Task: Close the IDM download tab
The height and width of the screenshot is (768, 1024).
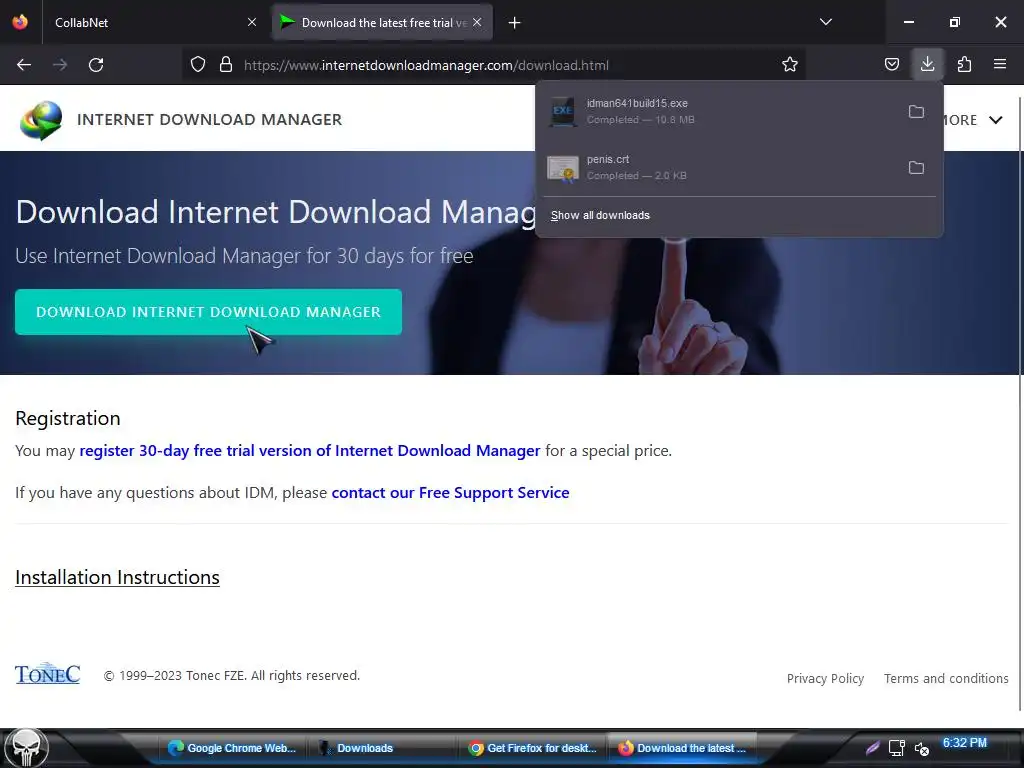Action: tap(477, 22)
